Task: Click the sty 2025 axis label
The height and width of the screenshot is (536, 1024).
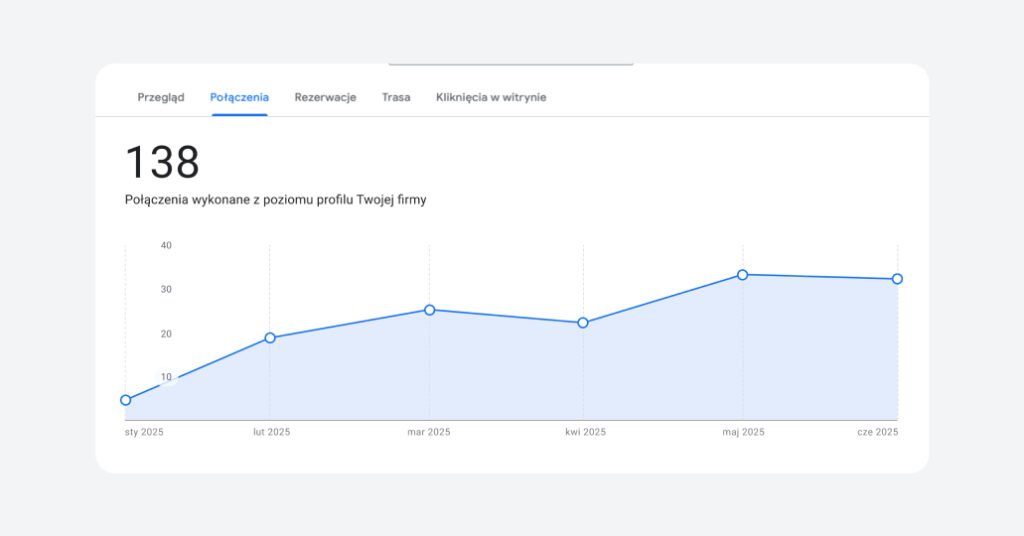Action: point(144,432)
